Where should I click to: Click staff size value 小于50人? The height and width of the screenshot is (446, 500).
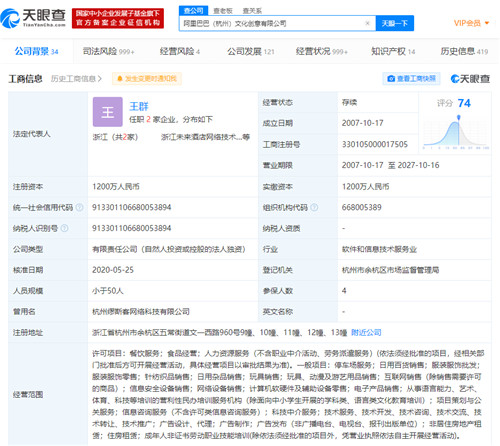pos(108,291)
